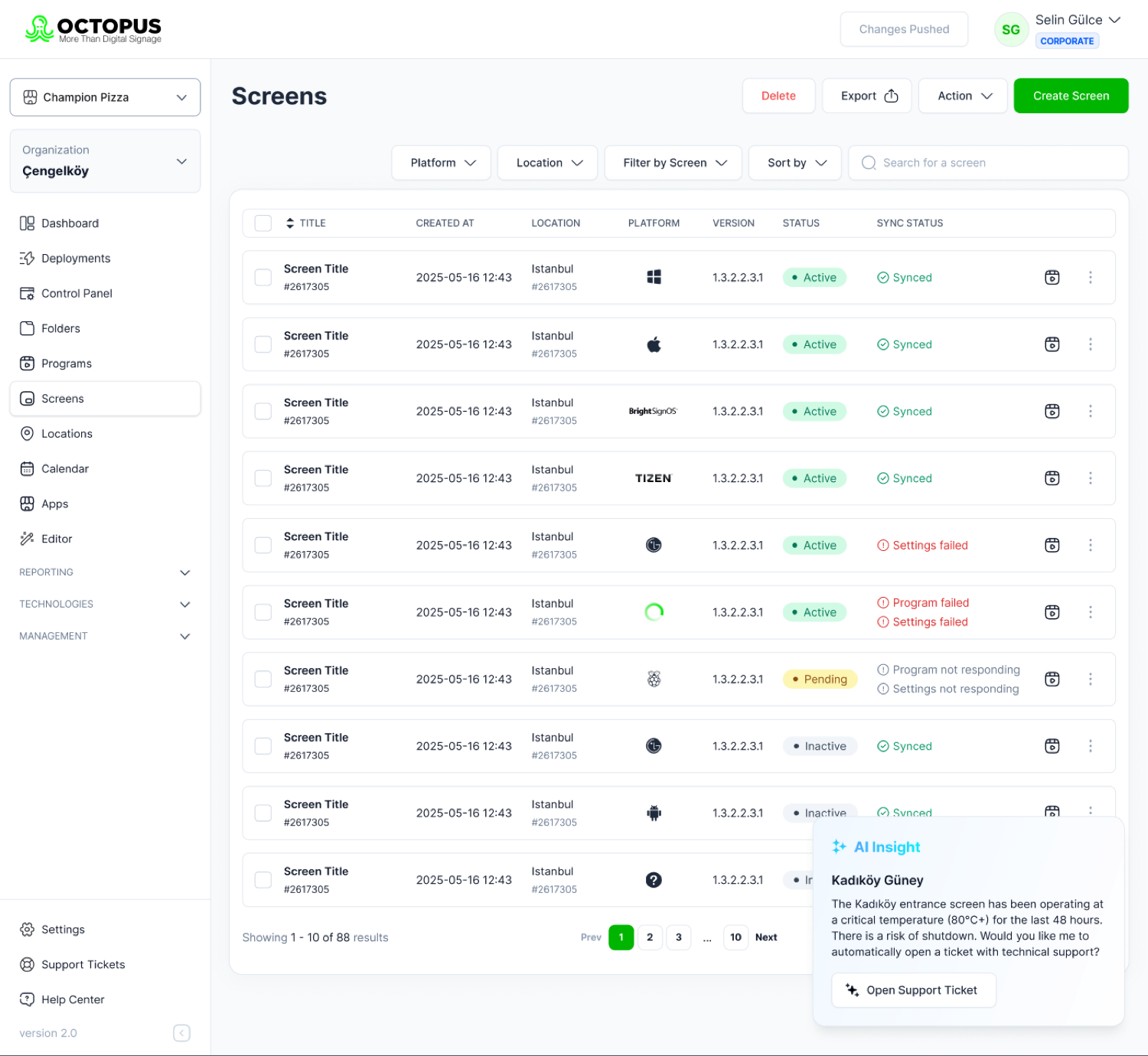Open the Filter by Screen dropdown
1148x1056 pixels.
point(673,163)
